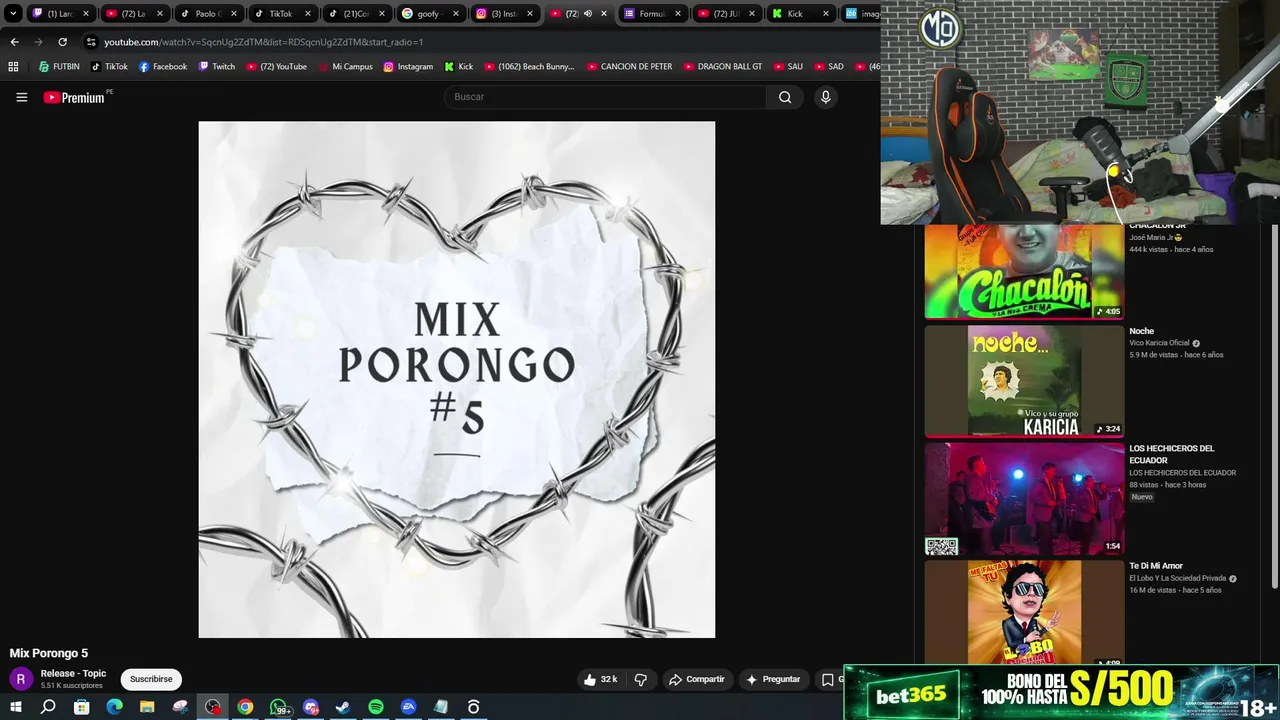Open the CANCION DE PETER bookmark
Image resolution: width=1280 pixels, height=720 pixels.
(x=629, y=67)
